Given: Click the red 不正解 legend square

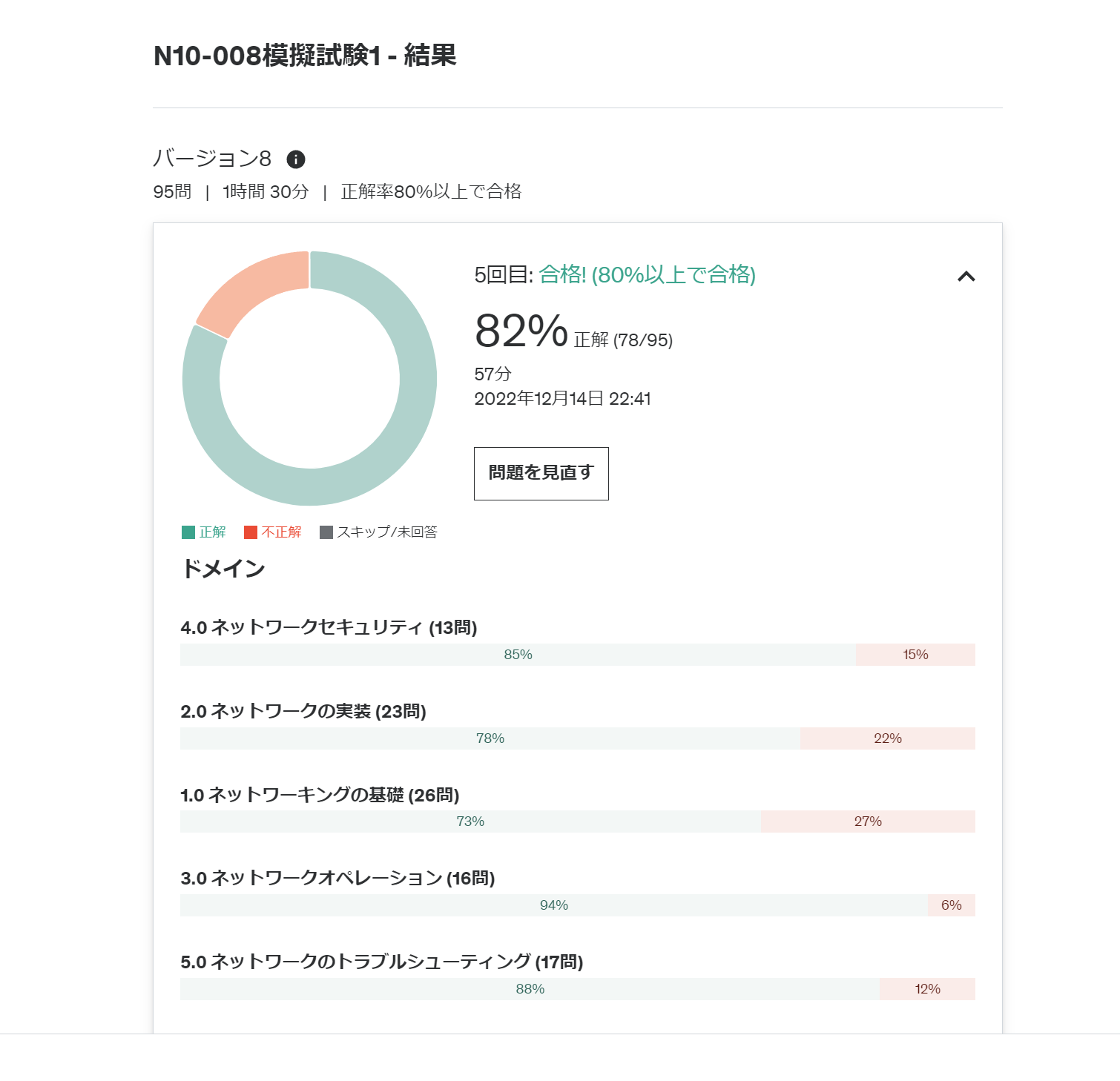Looking at the screenshot, I should (x=251, y=532).
